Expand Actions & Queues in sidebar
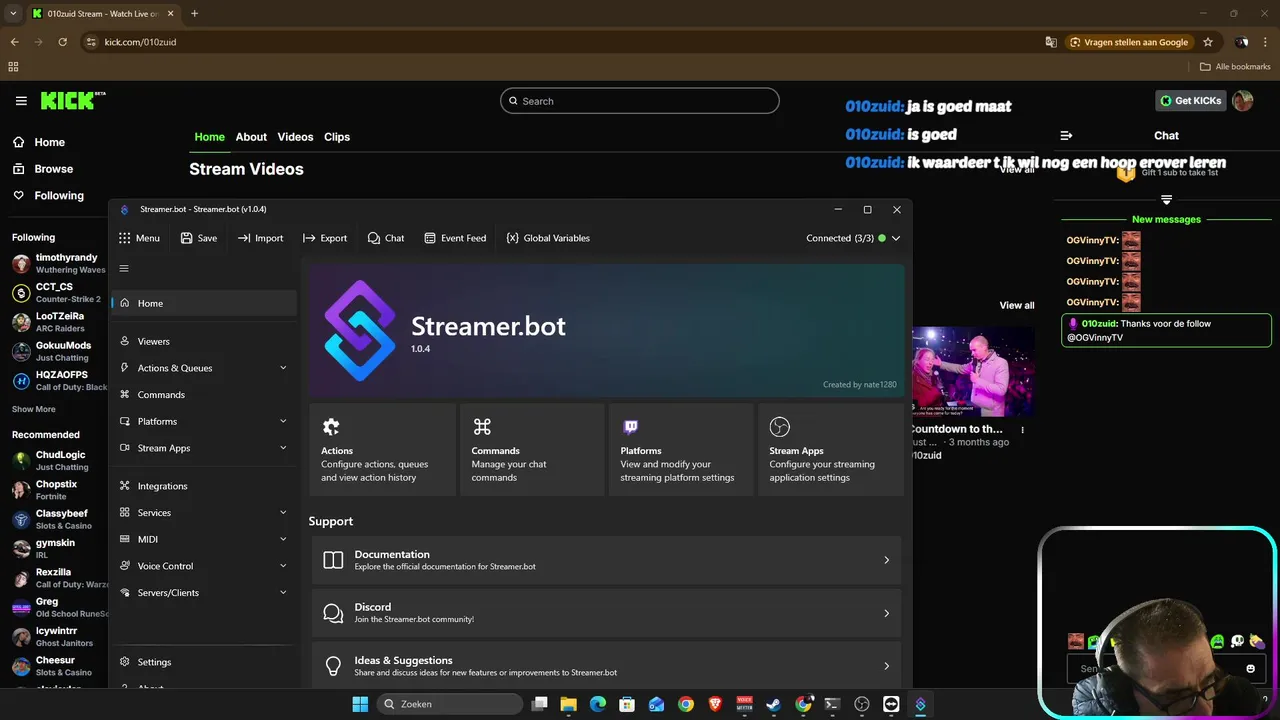Image resolution: width=1280 pixels, height=720 pixels. pos(283,368)
